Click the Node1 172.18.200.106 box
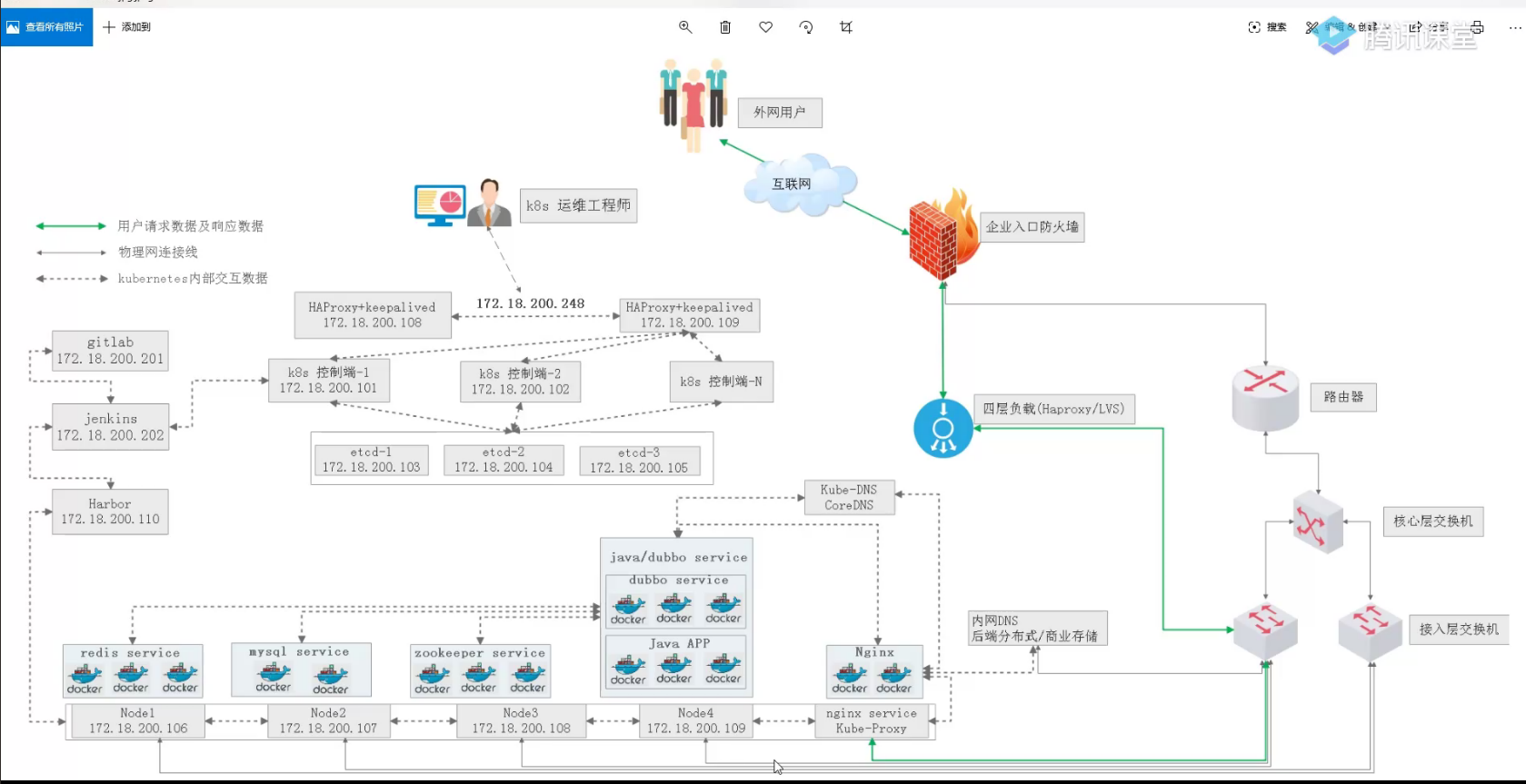This screenshot has width=1526, height=784. (x=137, y=721)
